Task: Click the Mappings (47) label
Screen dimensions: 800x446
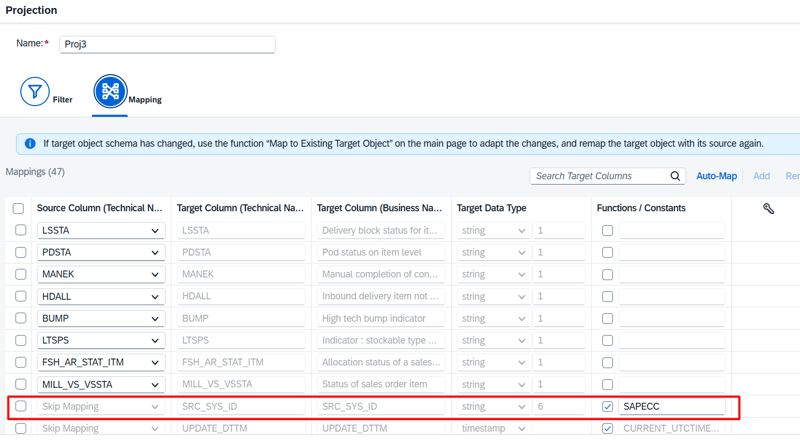Action: pyautogui.click(x=35, y=172)
